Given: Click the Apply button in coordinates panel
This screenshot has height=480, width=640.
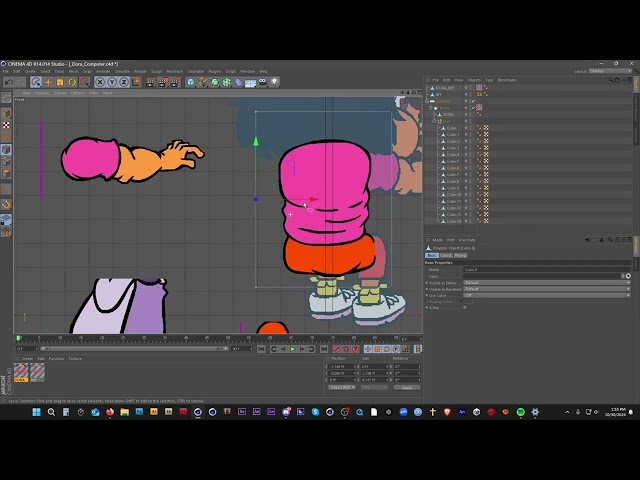Looking at the screenshot, I should [407, 387].
